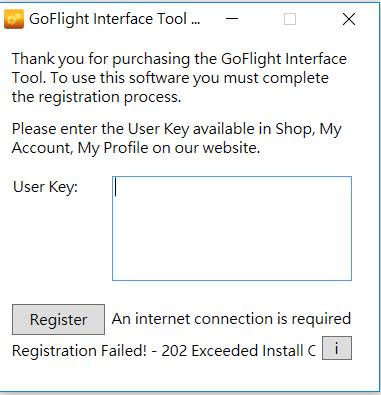Click the 'User Key:' field label
381x395 pixels.
click(x=45, y=187)
